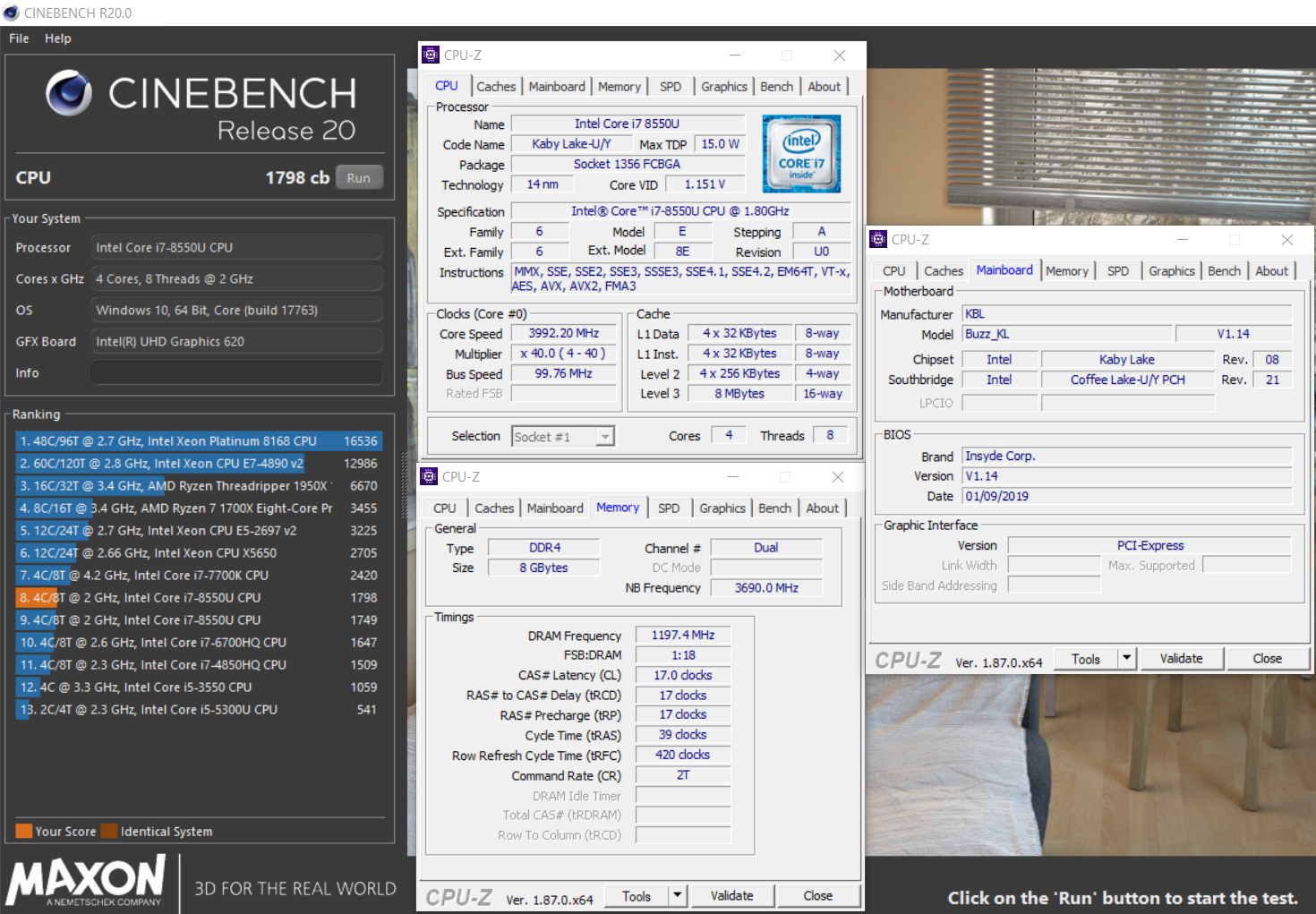Viewport: 1316px width, 914px height.
Task: Select CPU tab in Memory CPU-Z window
Action: coord(445,508)
